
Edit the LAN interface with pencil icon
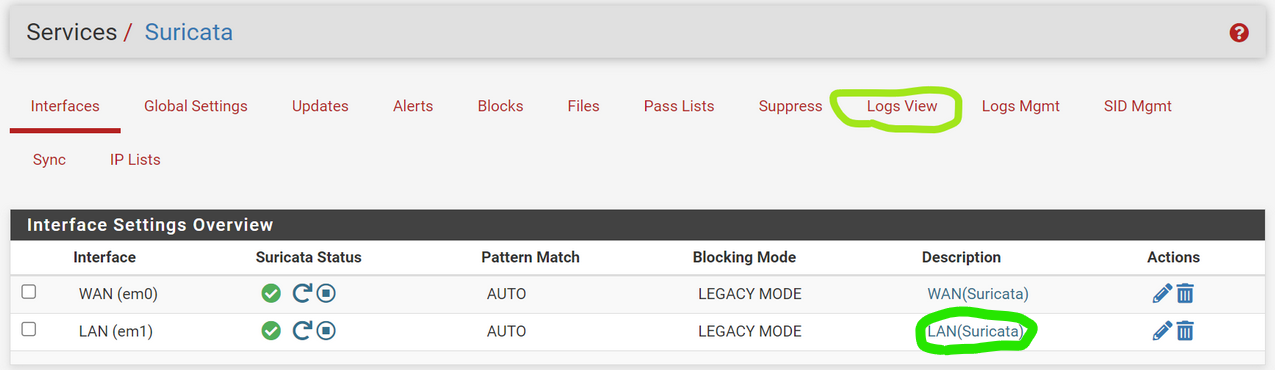tap(1162, 330)
